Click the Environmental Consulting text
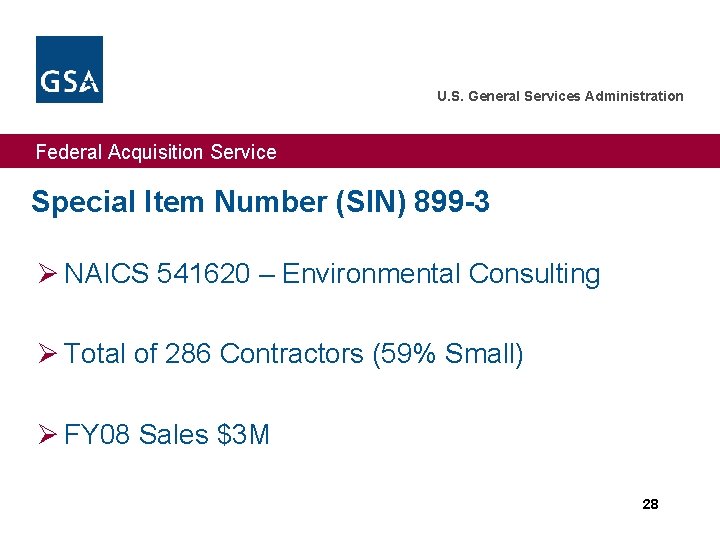The width and height of the screenshot is (720, 540). (441, 274)
